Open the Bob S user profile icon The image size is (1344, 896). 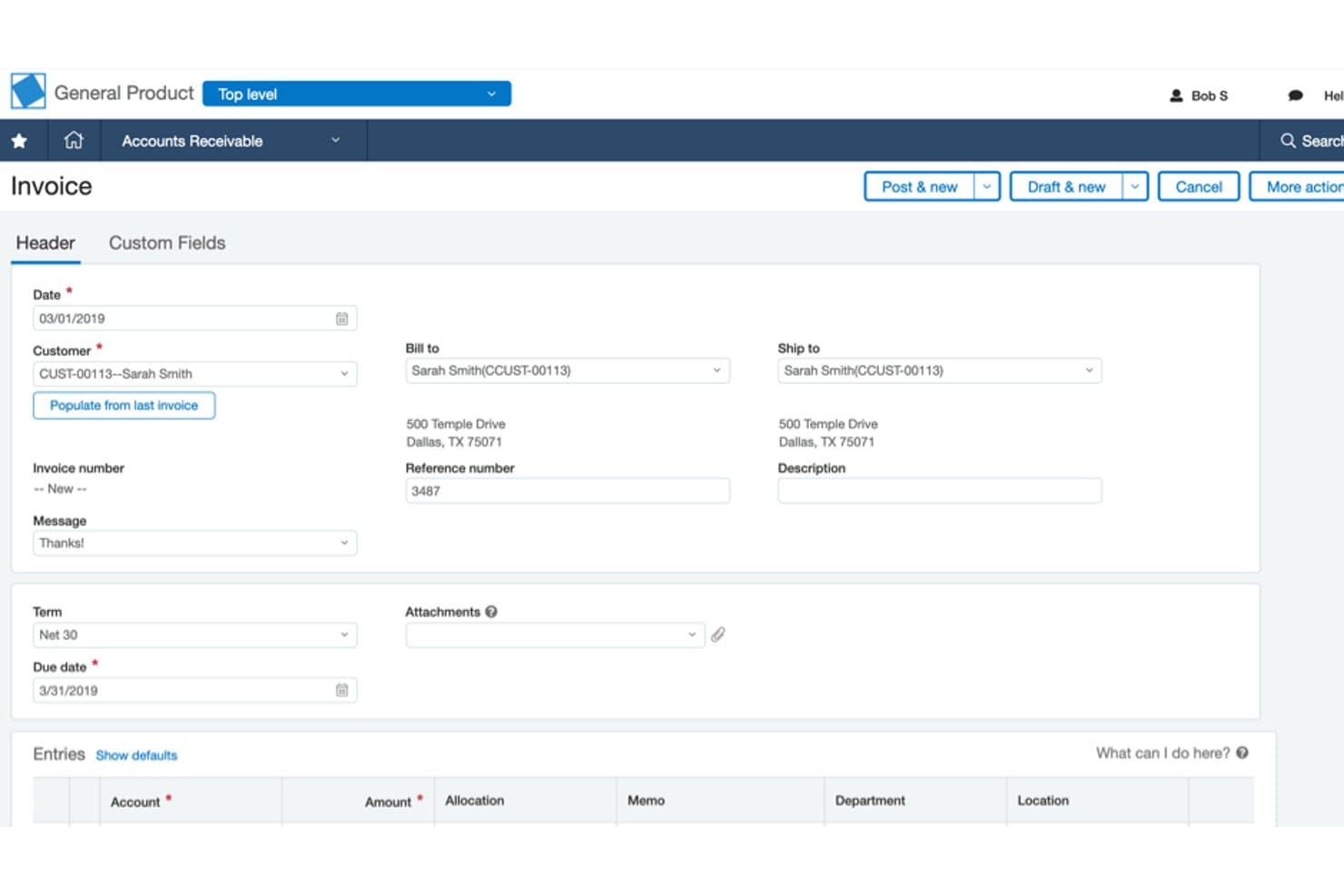(1176, 95)
